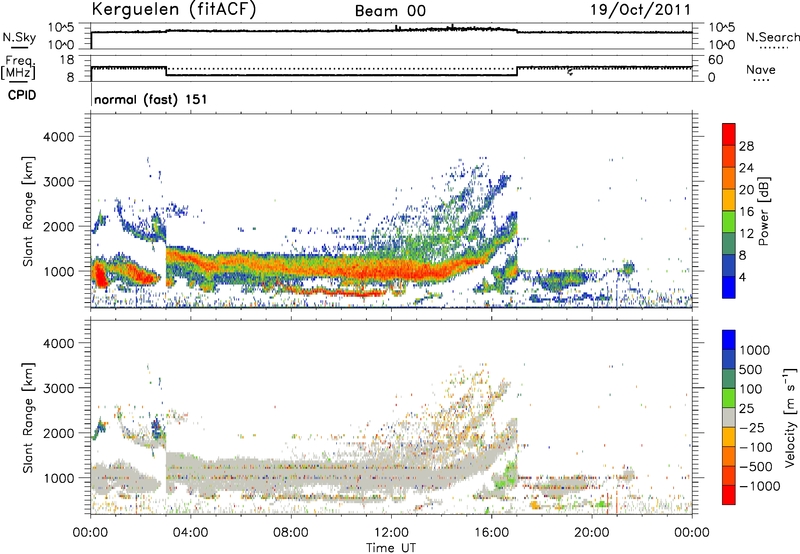Click the "Power [dB]" color bar title

[x=763, y=212]
